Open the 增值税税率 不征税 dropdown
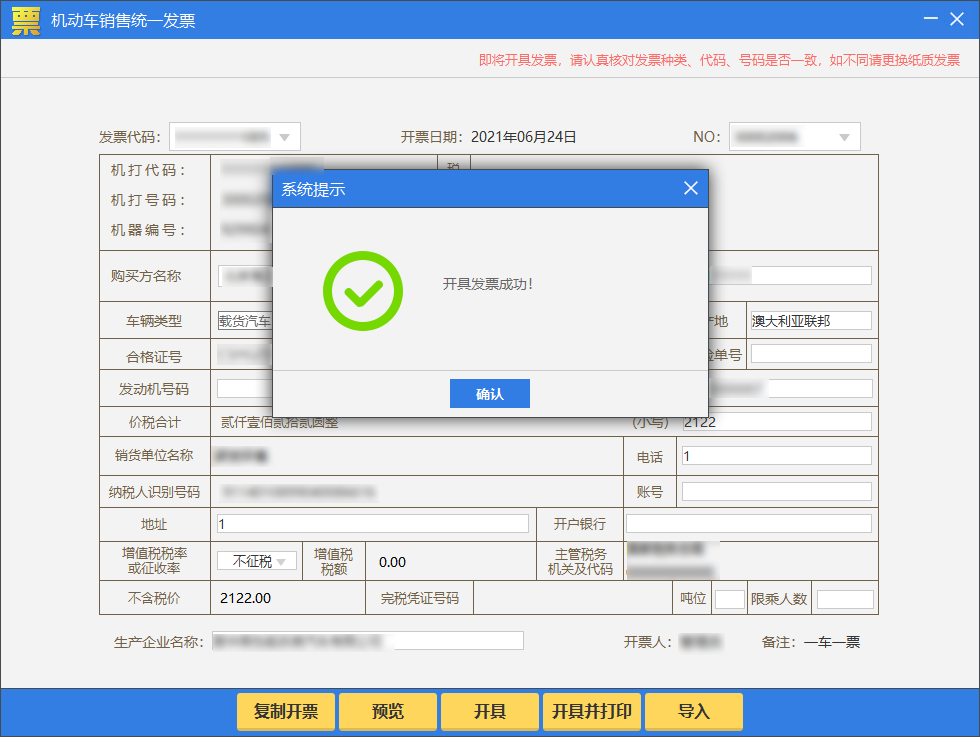 (x=284, y=562)
